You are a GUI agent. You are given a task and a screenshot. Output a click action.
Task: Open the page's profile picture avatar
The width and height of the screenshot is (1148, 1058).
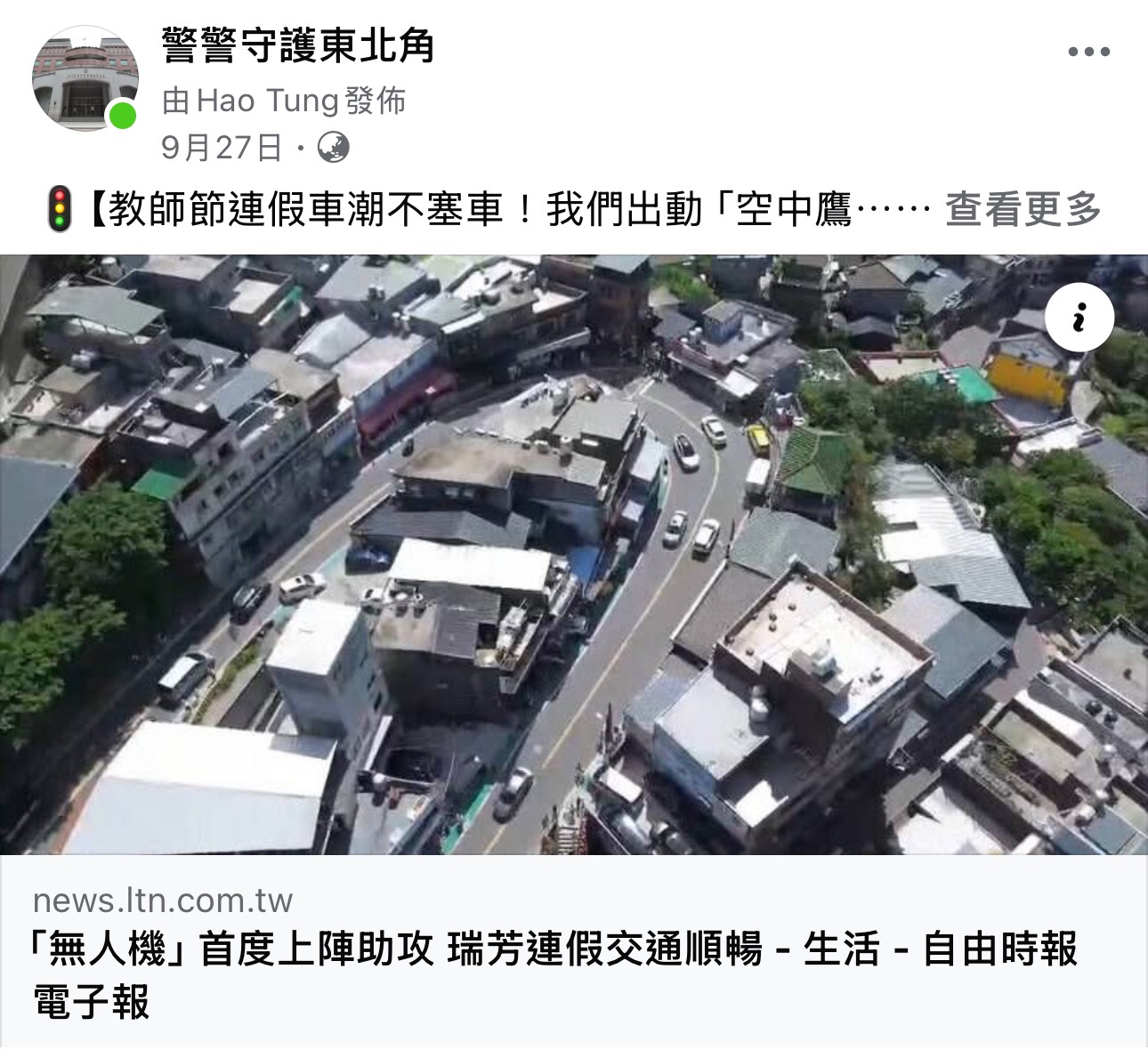pos(85,78)
